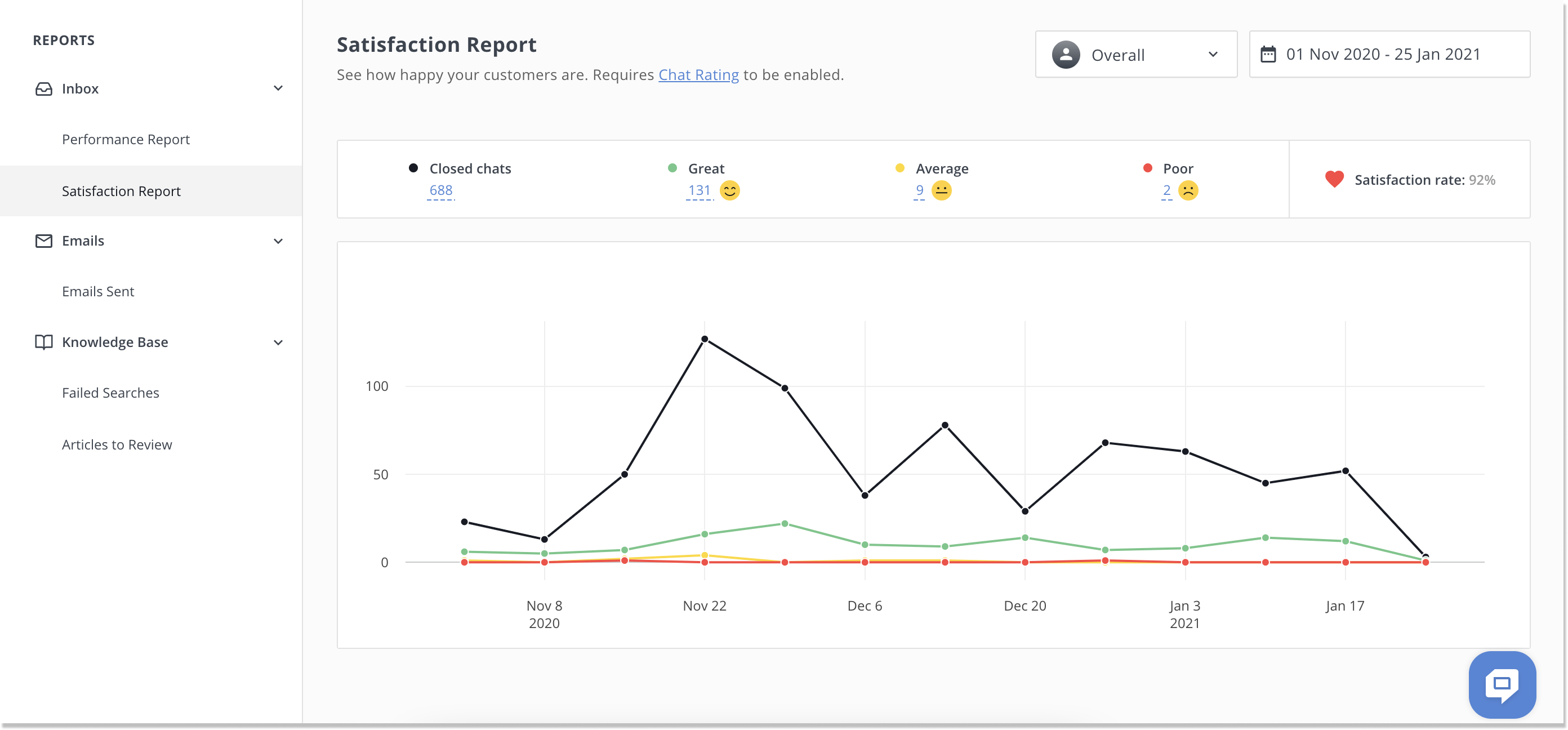This screenshot has height=730, width=1568.
Task: Click the Average neutral face icon
Action: (941, 190)
